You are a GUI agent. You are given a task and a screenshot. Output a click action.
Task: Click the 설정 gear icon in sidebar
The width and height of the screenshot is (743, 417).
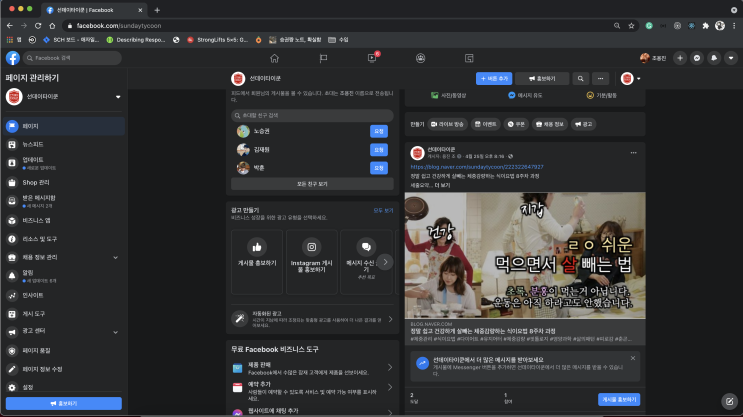(x=12, y=388)
